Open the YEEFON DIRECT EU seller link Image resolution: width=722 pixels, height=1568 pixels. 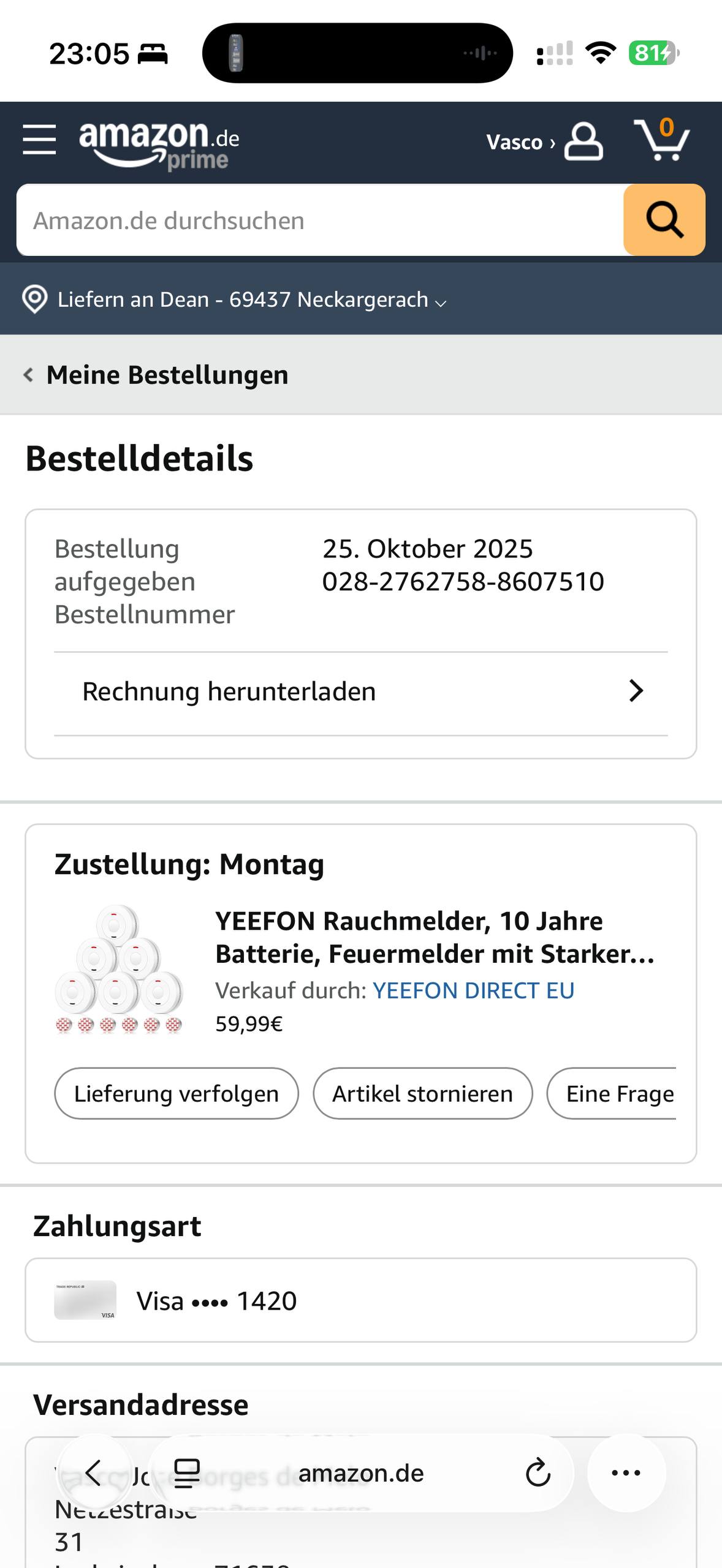pyautogui.click(x=473, y=990)
